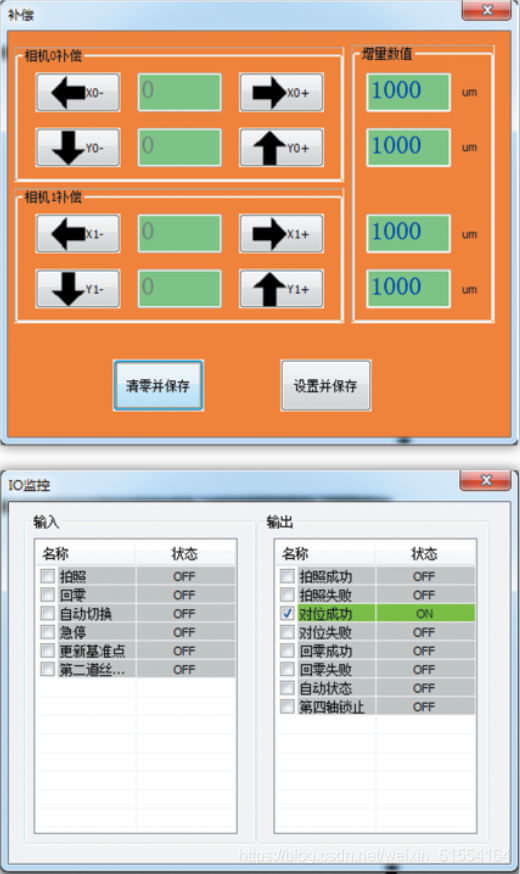This screenshot has width=520, height=874.
Task: Click the 设置并保存 button
Action: pos(326,386)
